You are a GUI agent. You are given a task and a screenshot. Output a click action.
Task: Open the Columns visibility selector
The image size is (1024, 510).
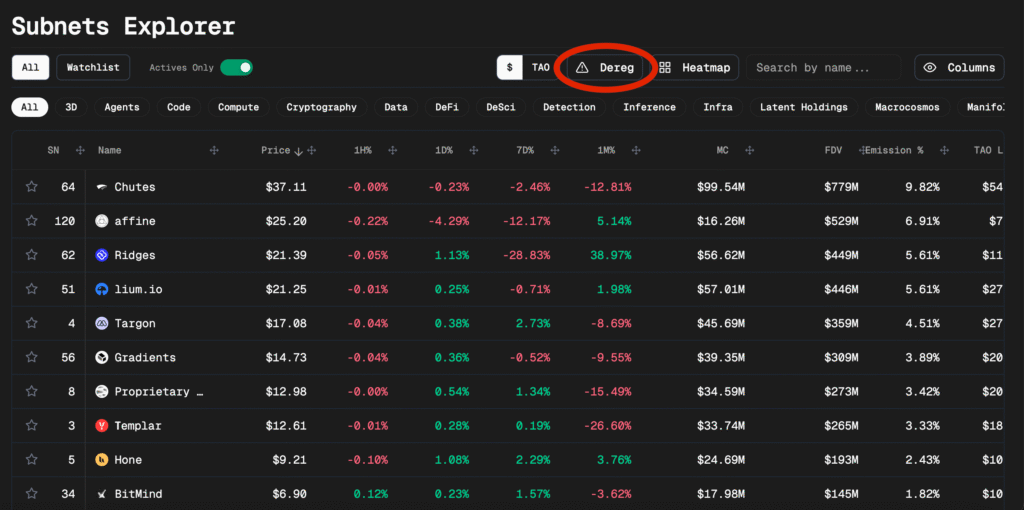tap(959, 67)
